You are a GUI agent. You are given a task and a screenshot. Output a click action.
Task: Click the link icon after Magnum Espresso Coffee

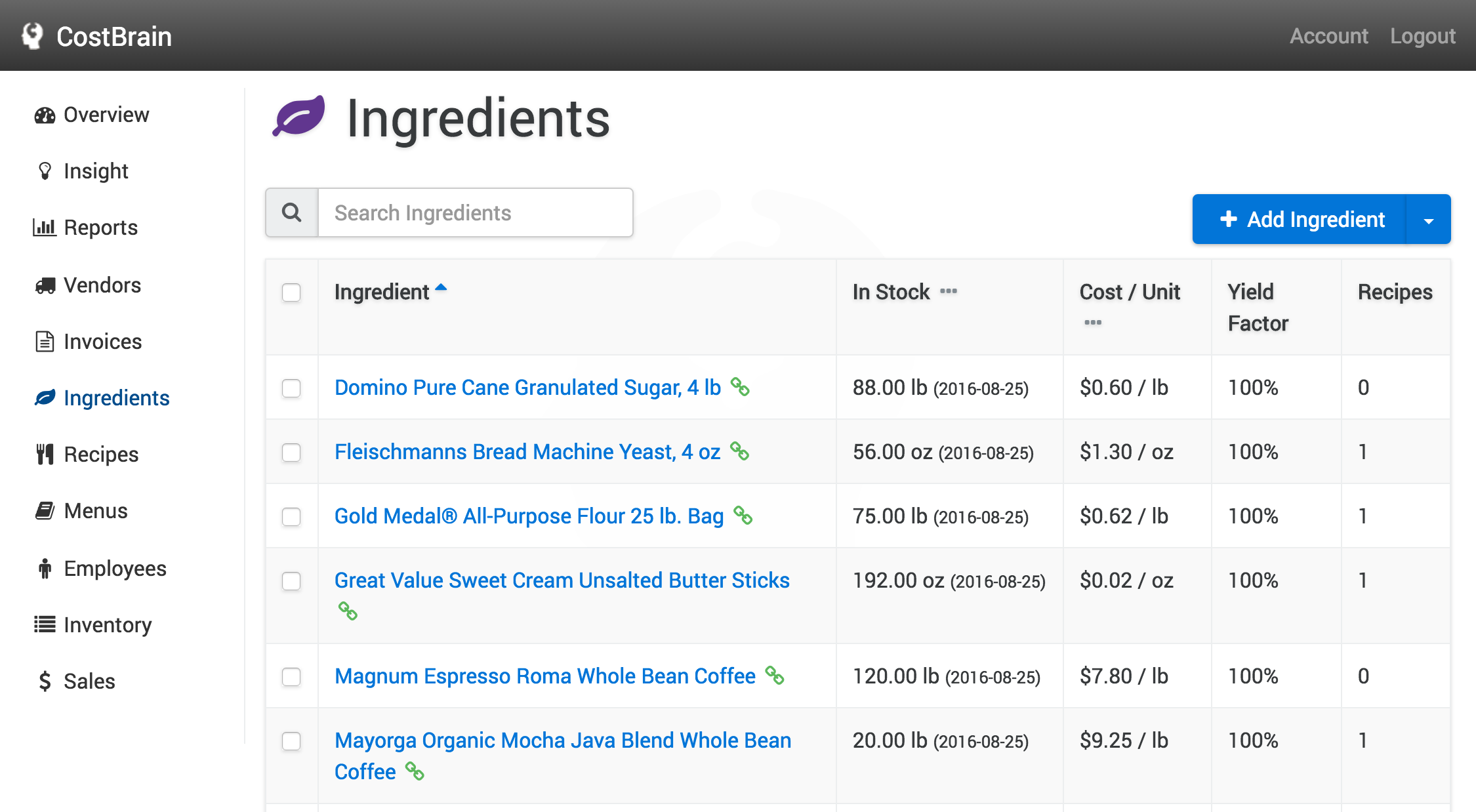[775, 676]
